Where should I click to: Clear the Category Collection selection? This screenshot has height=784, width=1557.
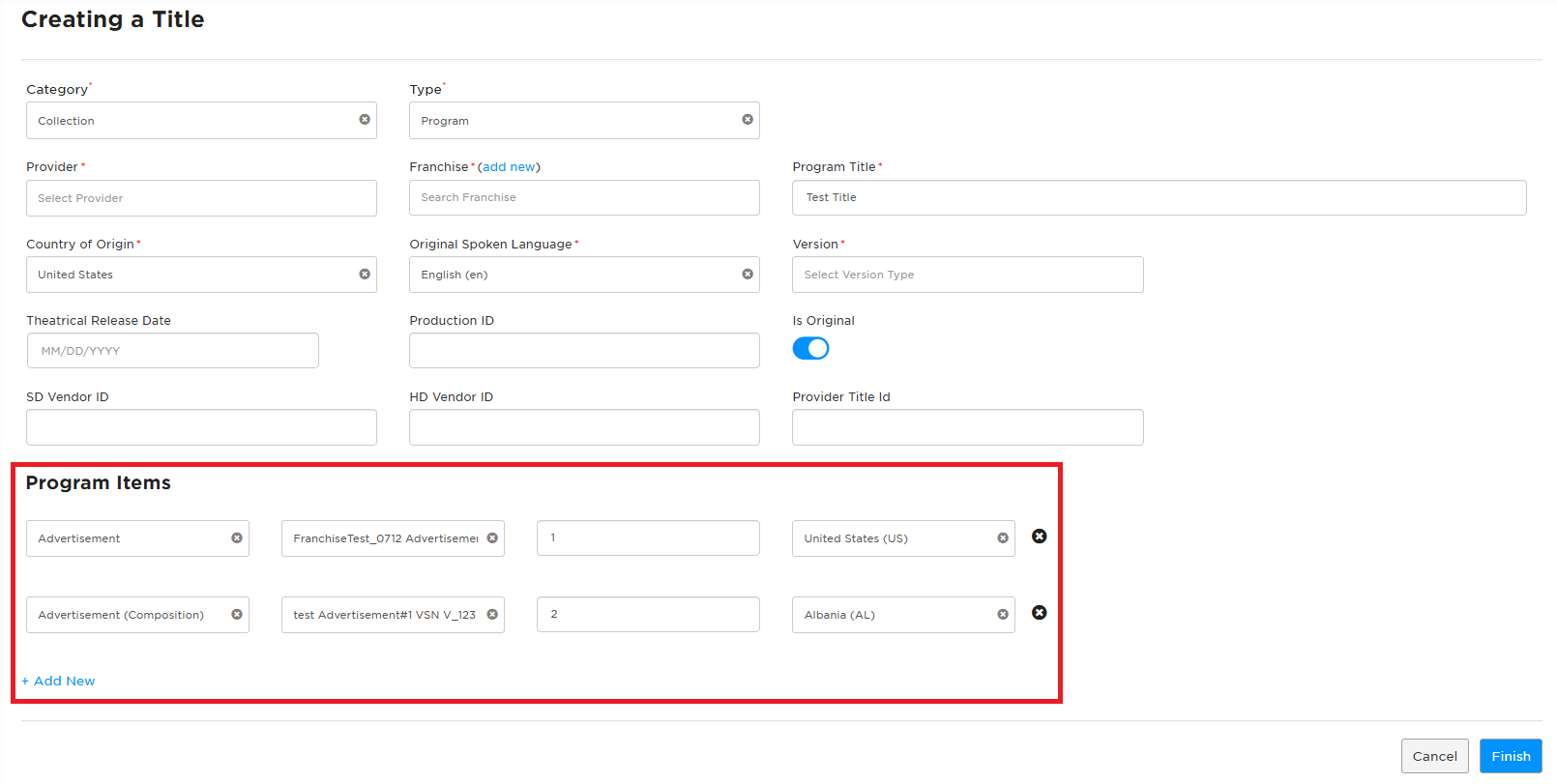point(365,120)
